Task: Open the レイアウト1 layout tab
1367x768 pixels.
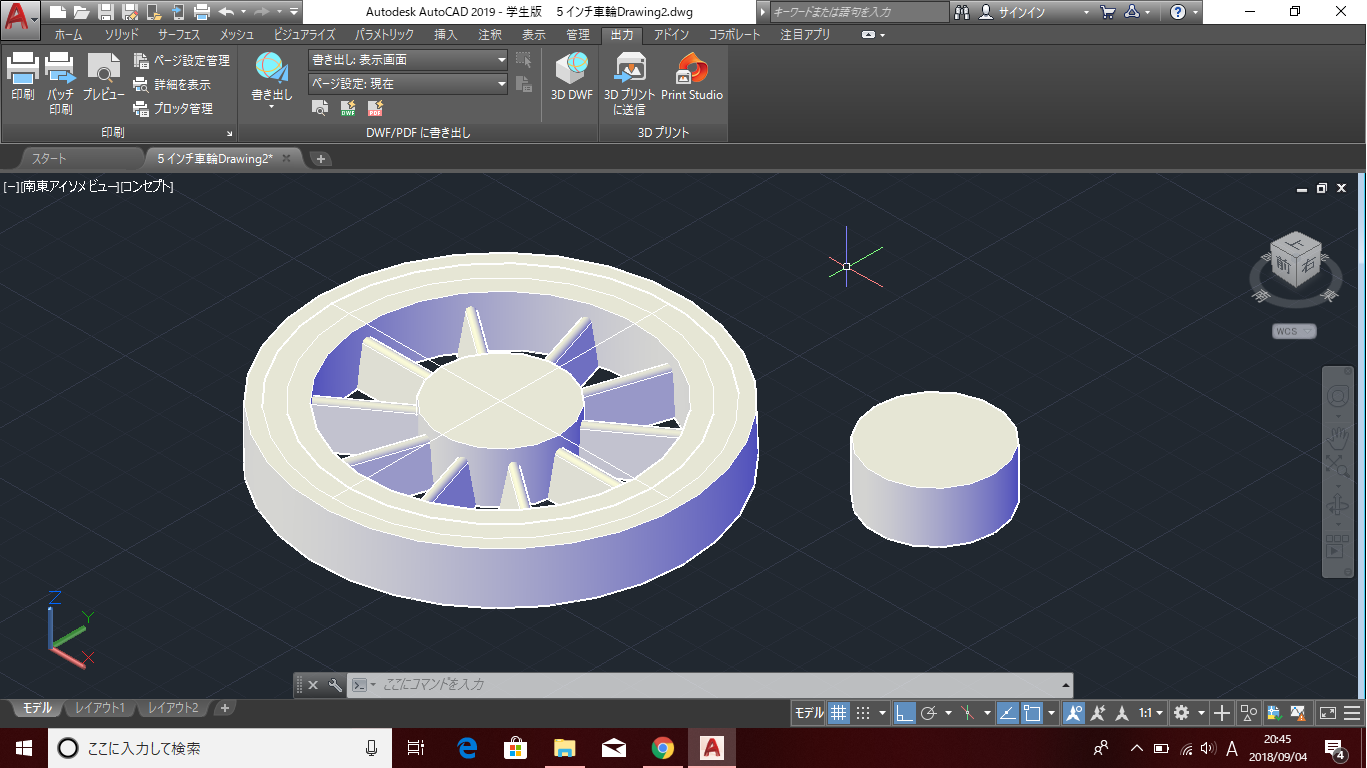Action: [x=100, y=708]
